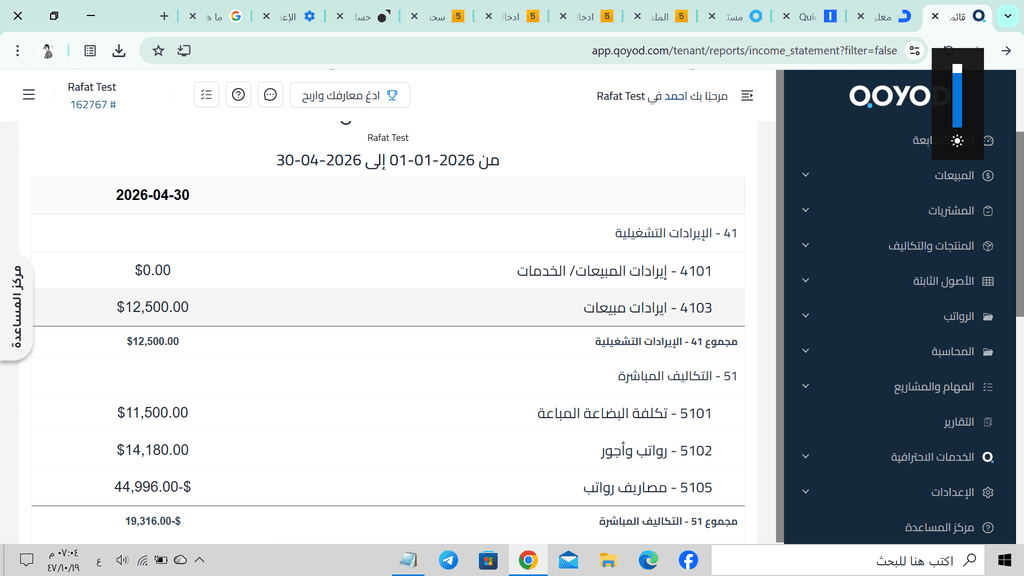1024x576 pixels.
Task: Click the 5105 - مصاريف رواتب row label
Action: (647, 488)
